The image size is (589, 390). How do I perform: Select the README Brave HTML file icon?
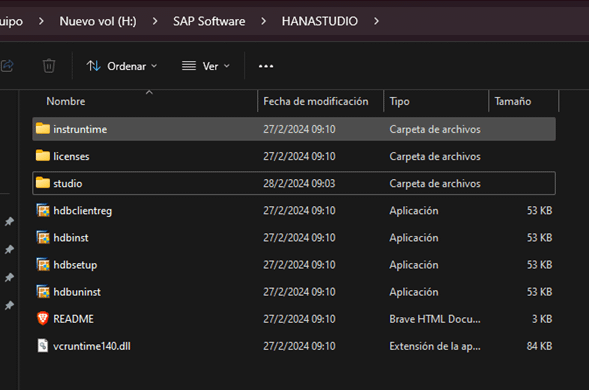[43, 319]
